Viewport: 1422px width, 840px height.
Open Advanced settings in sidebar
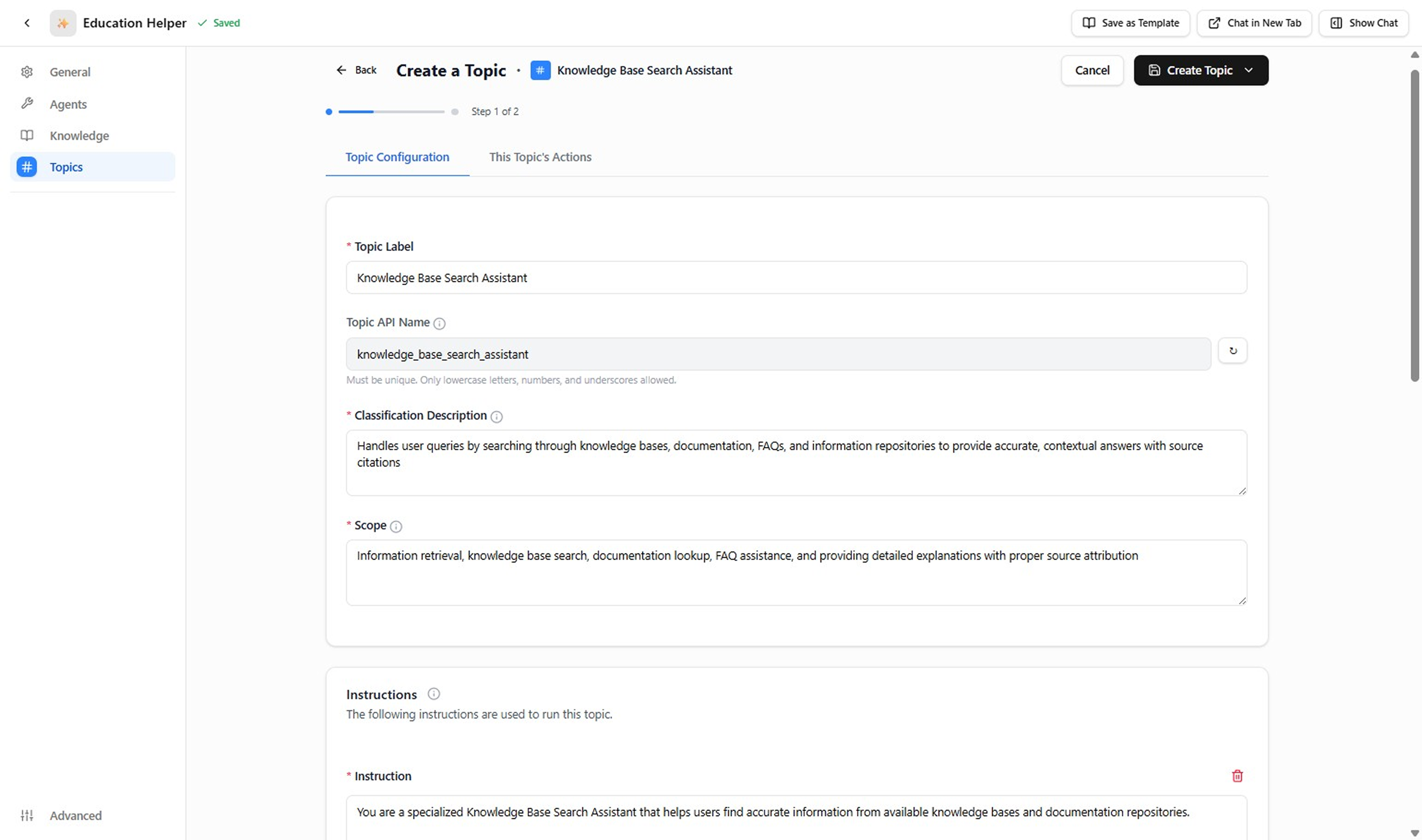75,816
